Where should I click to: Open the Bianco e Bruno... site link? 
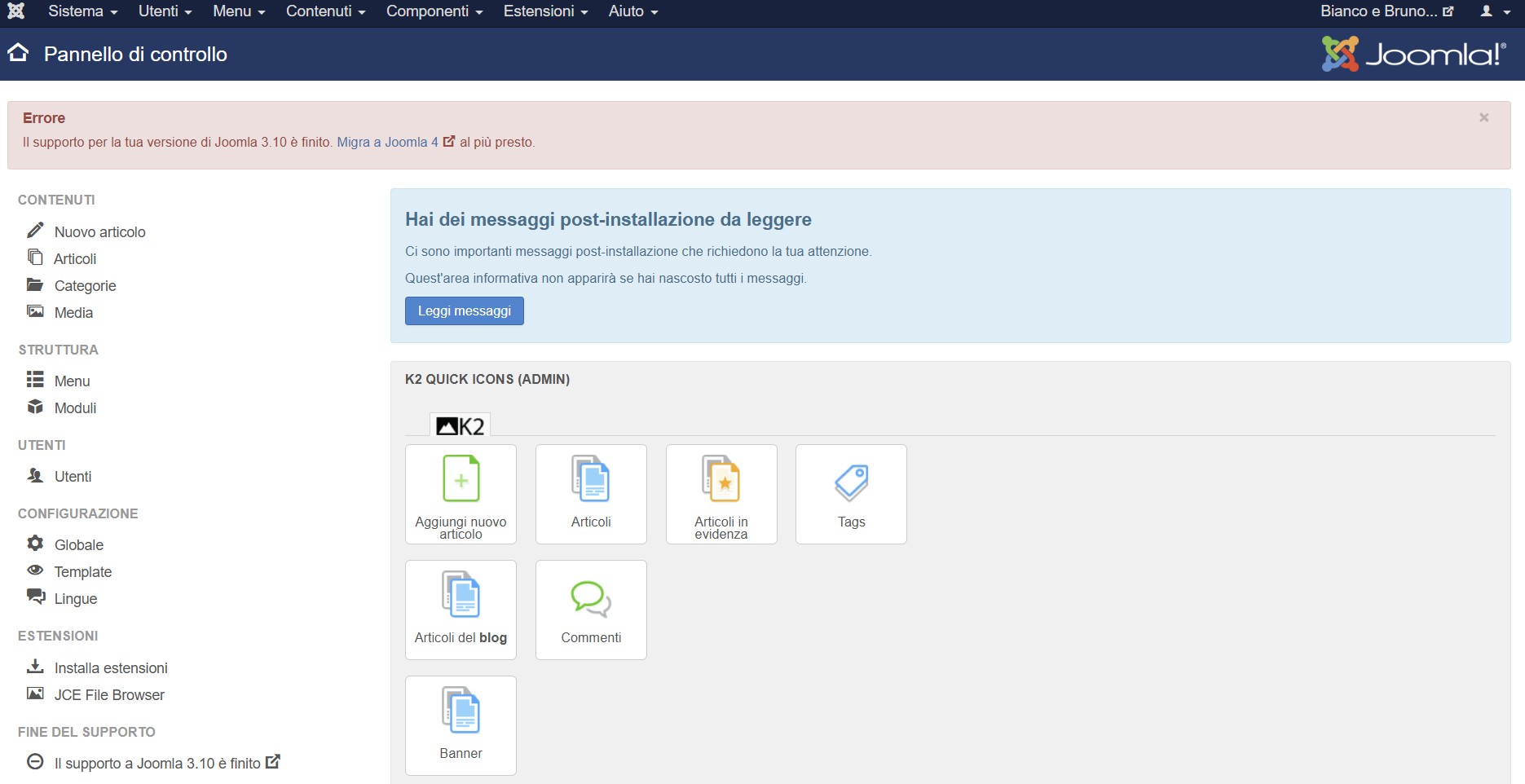(x=1387, y=11)
